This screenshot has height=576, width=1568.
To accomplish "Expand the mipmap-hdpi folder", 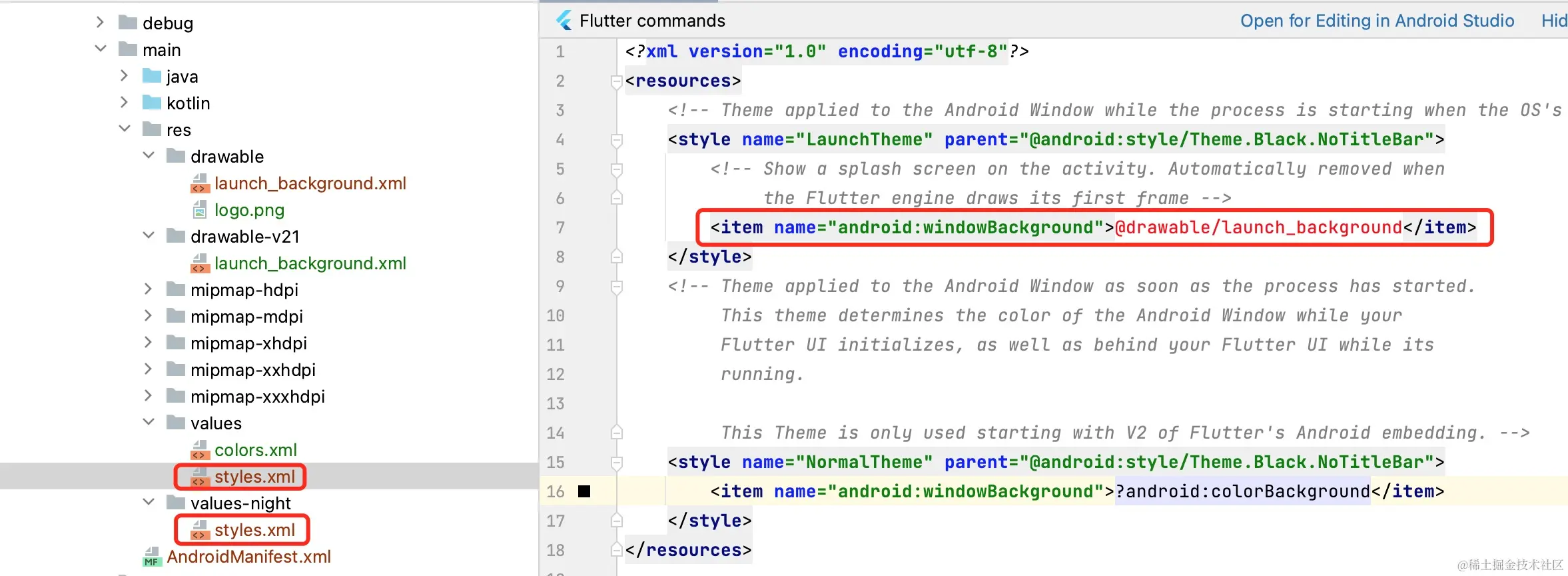I will tap(148, 289).
